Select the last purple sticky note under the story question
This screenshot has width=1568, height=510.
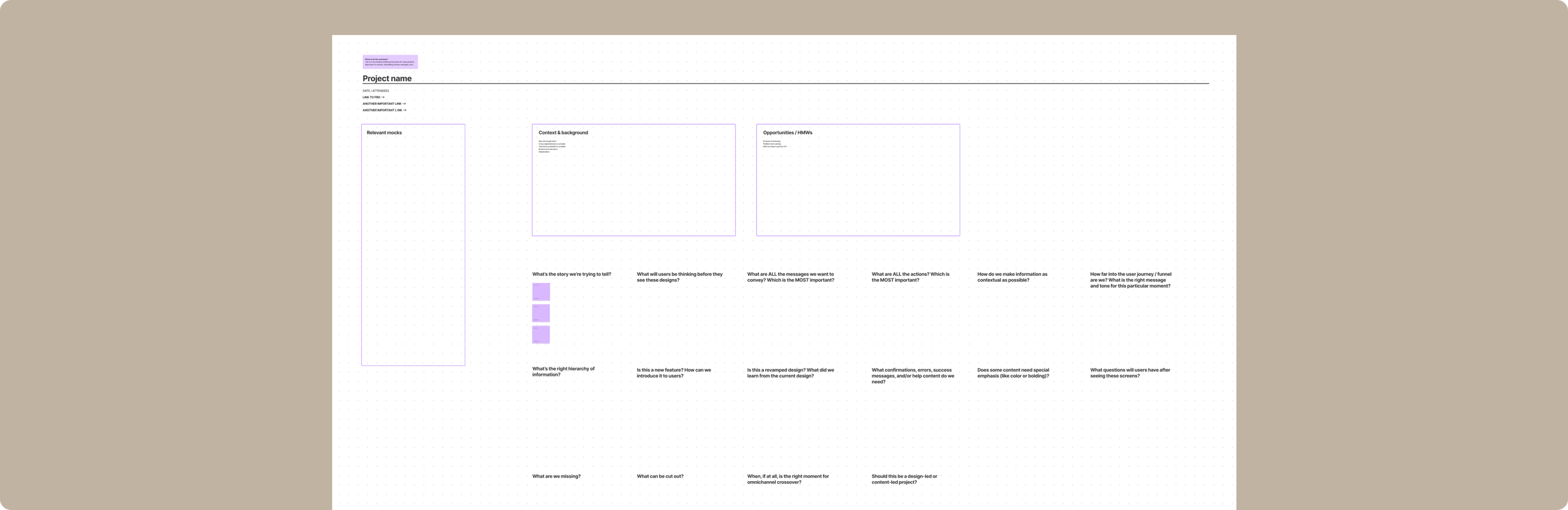[x=541, y=334]
